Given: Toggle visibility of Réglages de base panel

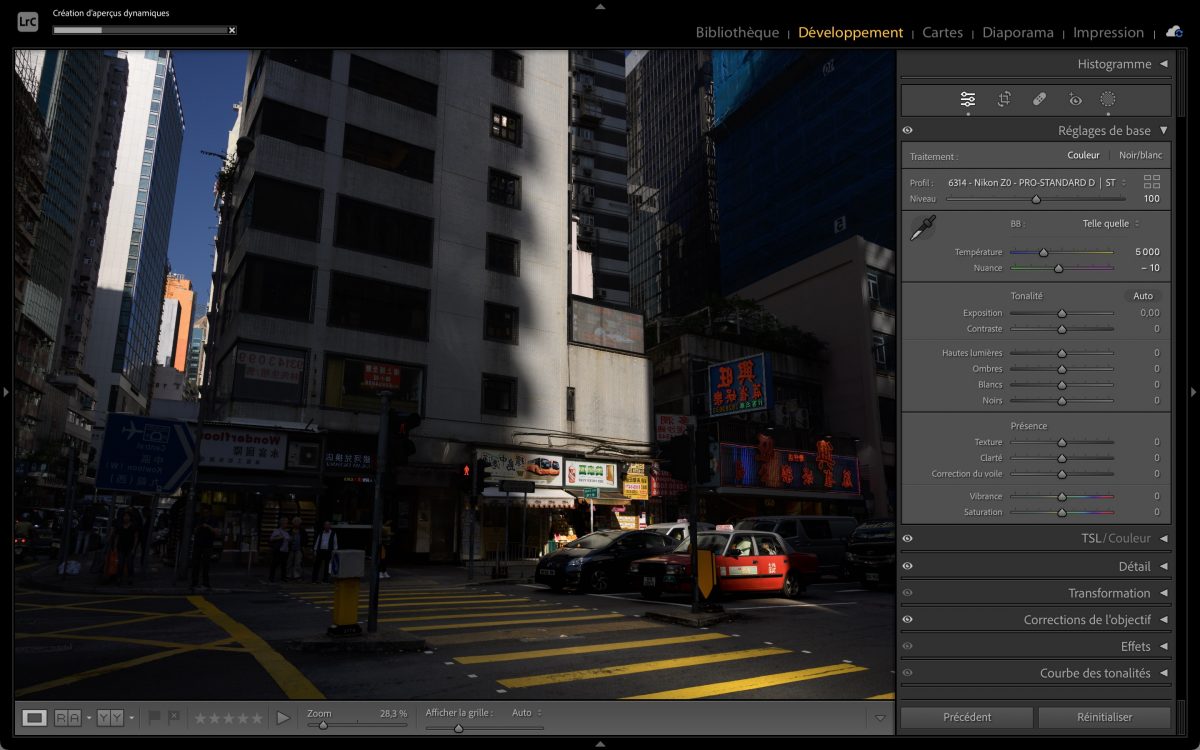Looking at the screenshot, I should pos(908,131).
